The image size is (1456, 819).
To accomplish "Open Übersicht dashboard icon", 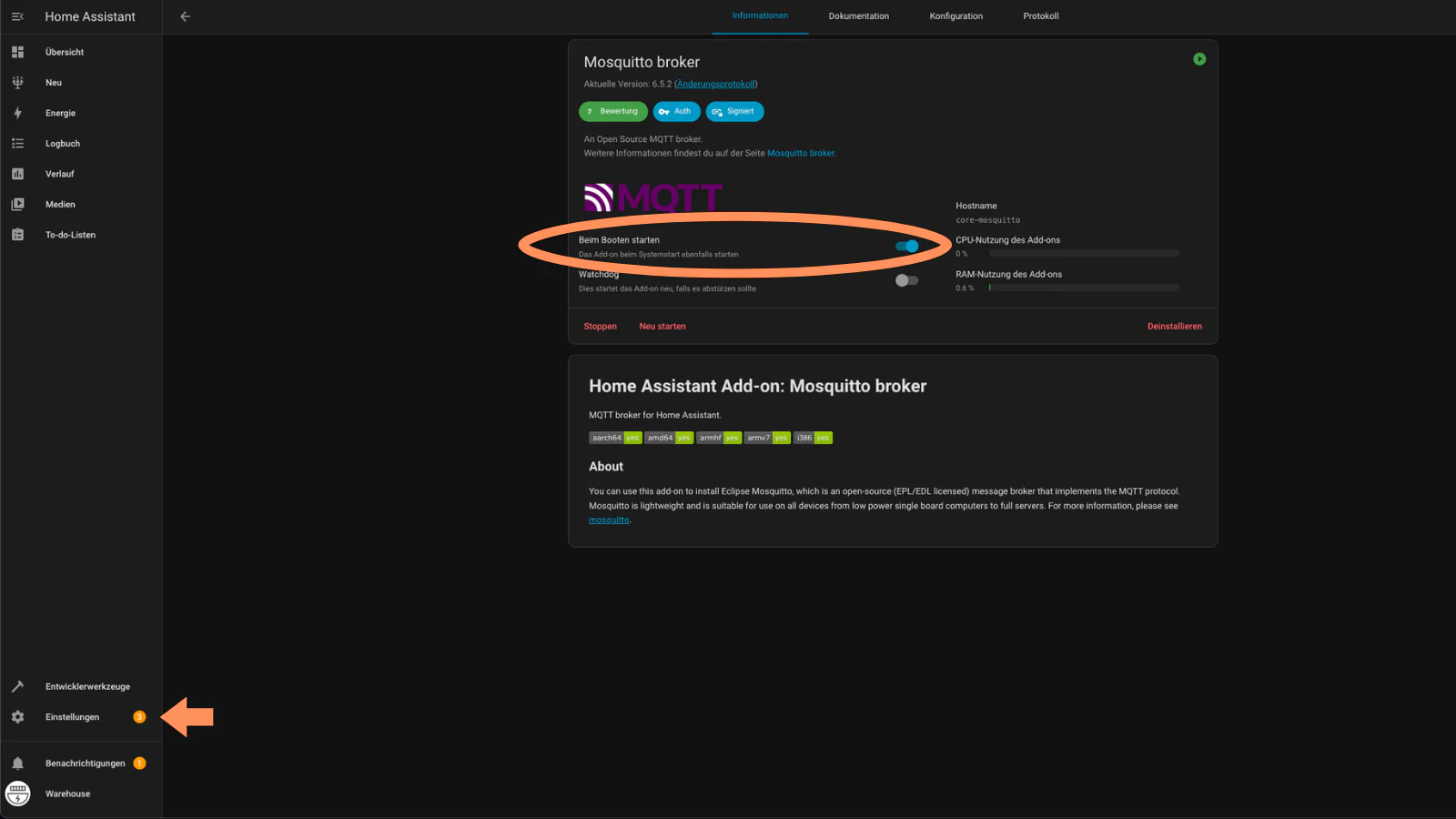I will pyautogui.click(x=17, y=52).
